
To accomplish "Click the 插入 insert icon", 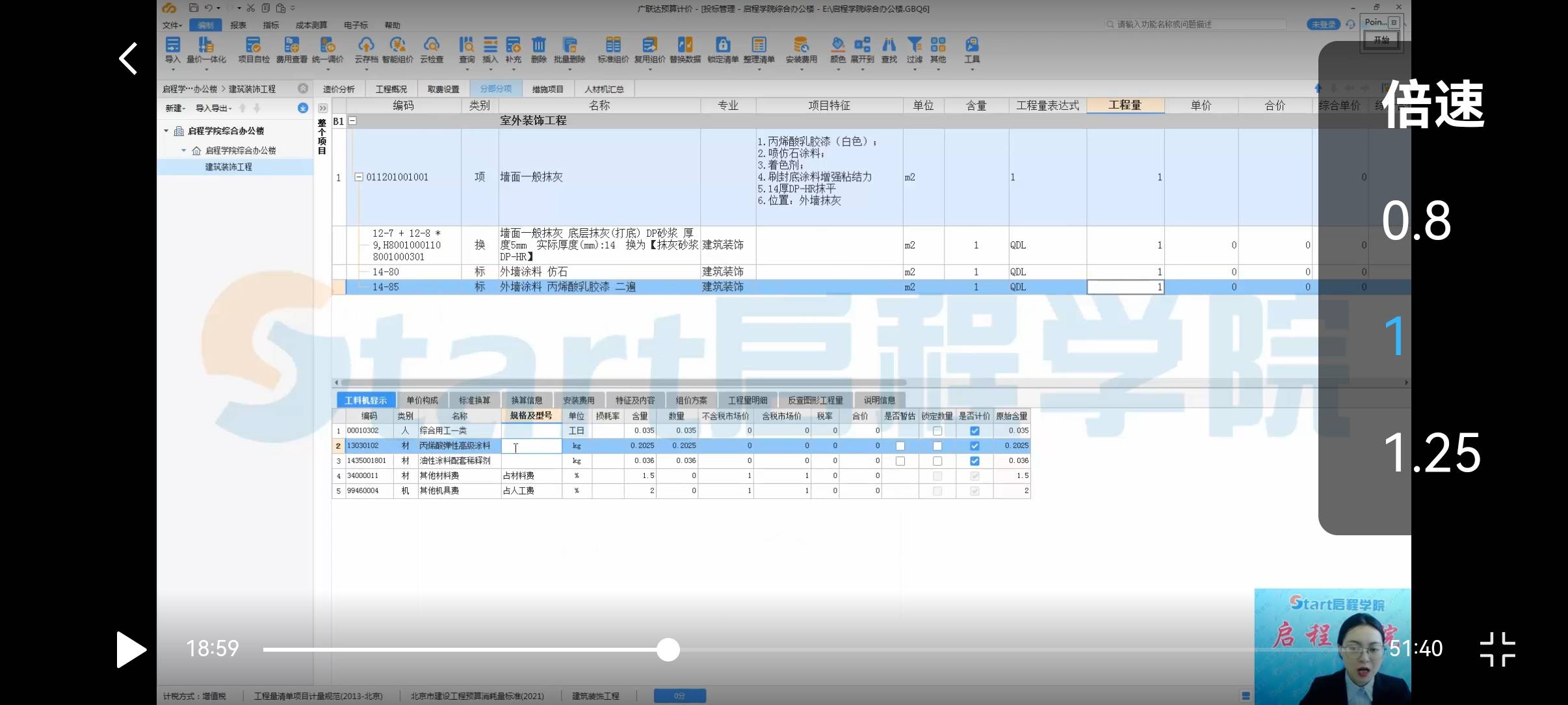I will [490, 49].
